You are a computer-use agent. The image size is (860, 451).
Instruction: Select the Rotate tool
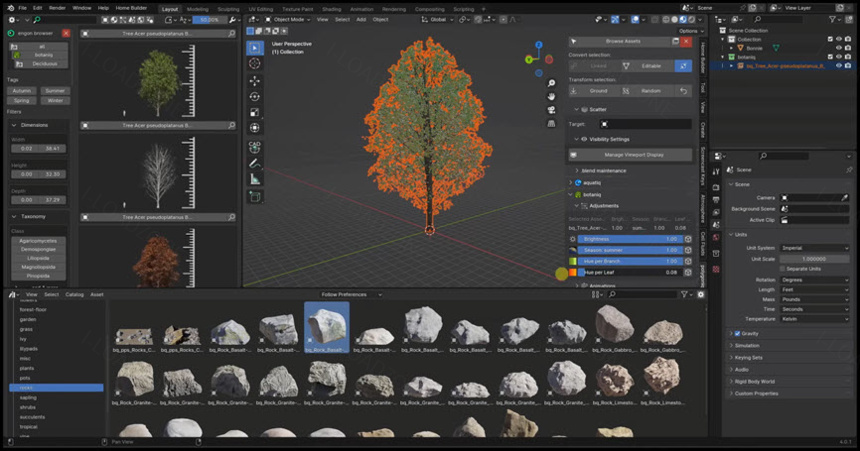tap(254, 97)
